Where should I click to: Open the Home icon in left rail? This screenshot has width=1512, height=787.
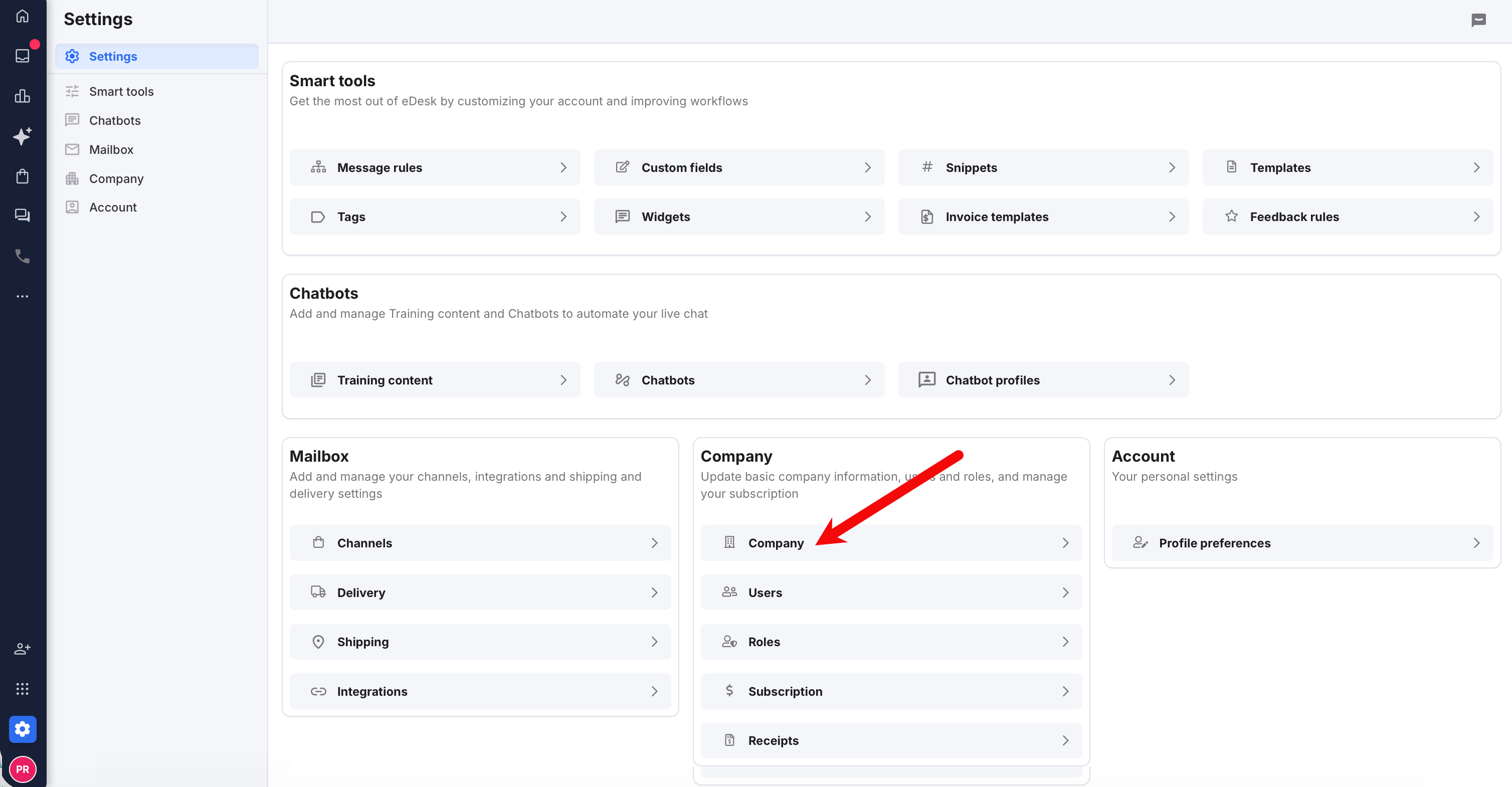coord(22,16)
